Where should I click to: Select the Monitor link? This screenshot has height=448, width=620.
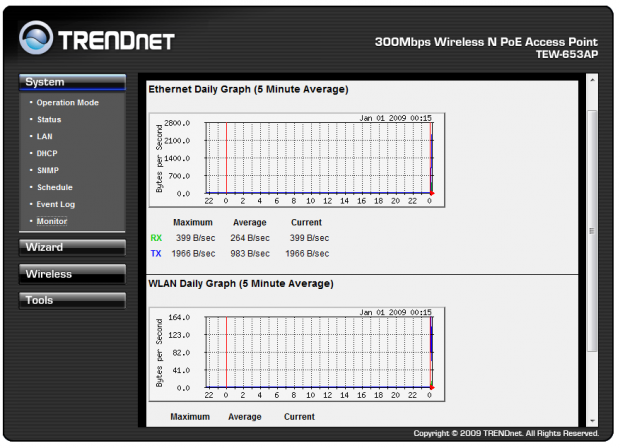tap(52, 221)
